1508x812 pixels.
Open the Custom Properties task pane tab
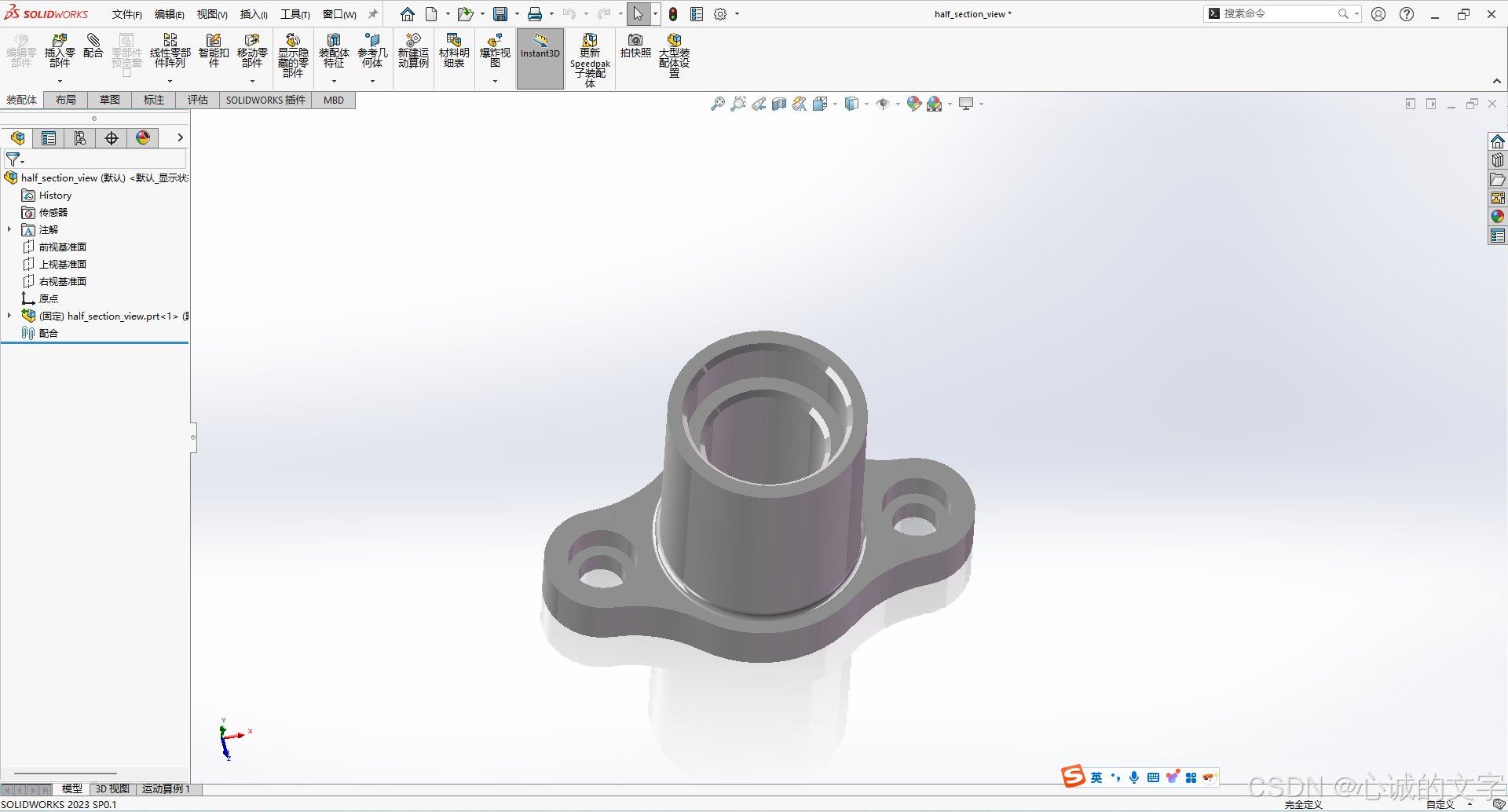(x=1498, y=236)
